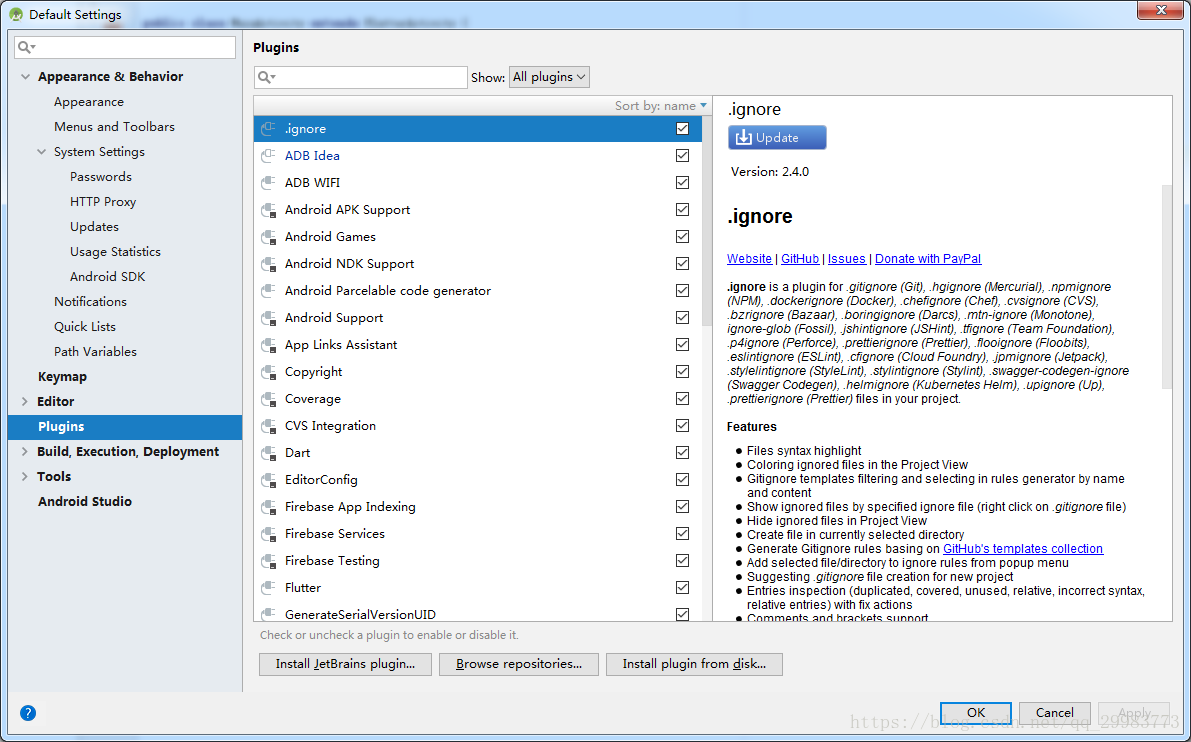This screenshot has width=1191, height=742.
Task: Select Keymap in the settings tree
Action: [62, 377]
